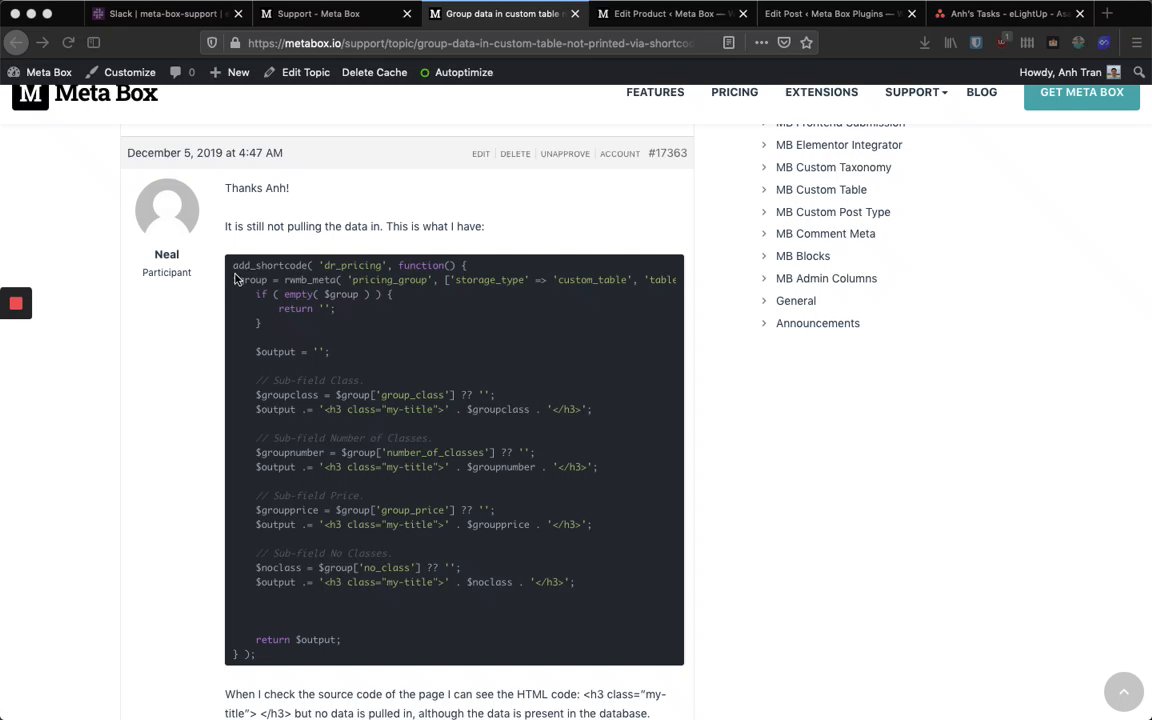Expand the Announcements forum item
1152x720 pixels.
(817, 323)
